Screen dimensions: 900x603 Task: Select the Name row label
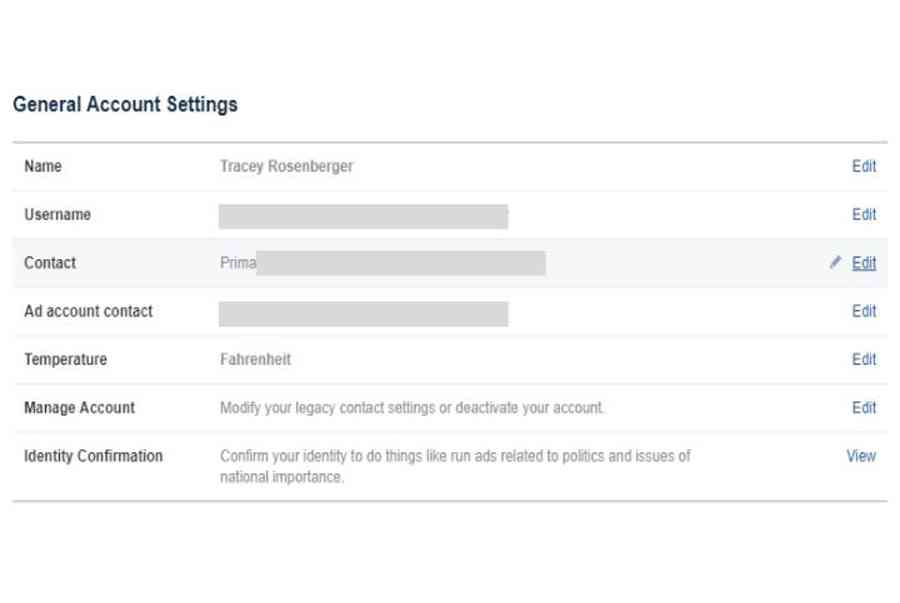43,167
